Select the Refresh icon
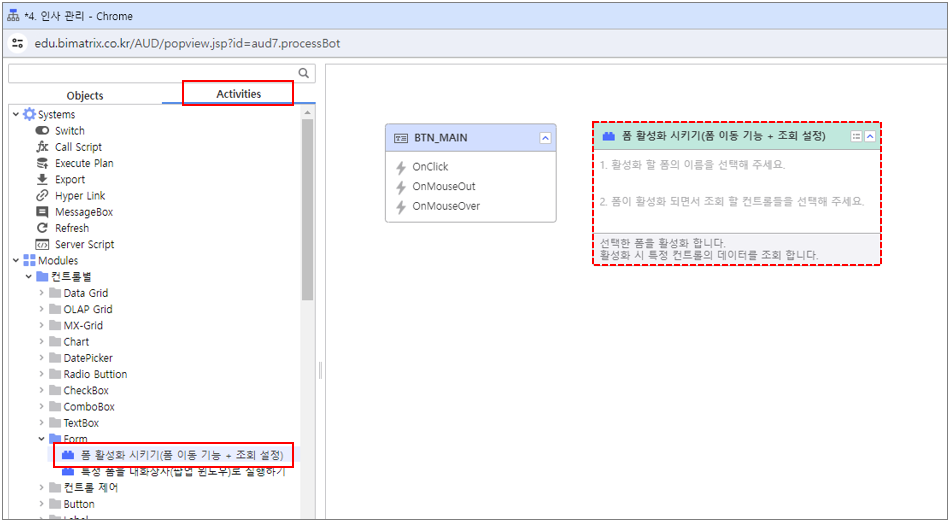The image size is (950, 521). [42, 228]
